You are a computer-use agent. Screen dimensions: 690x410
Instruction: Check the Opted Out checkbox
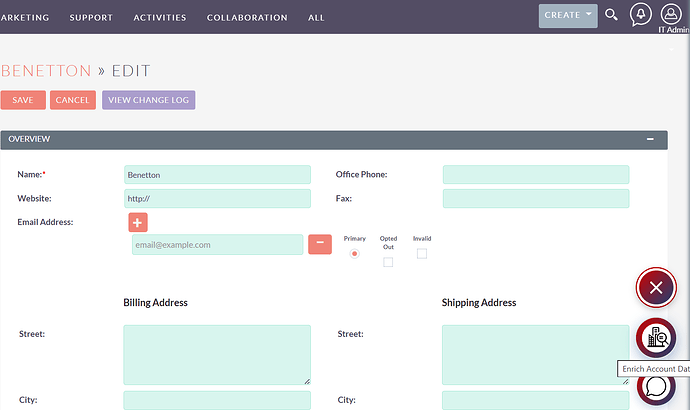pos(388,262)
